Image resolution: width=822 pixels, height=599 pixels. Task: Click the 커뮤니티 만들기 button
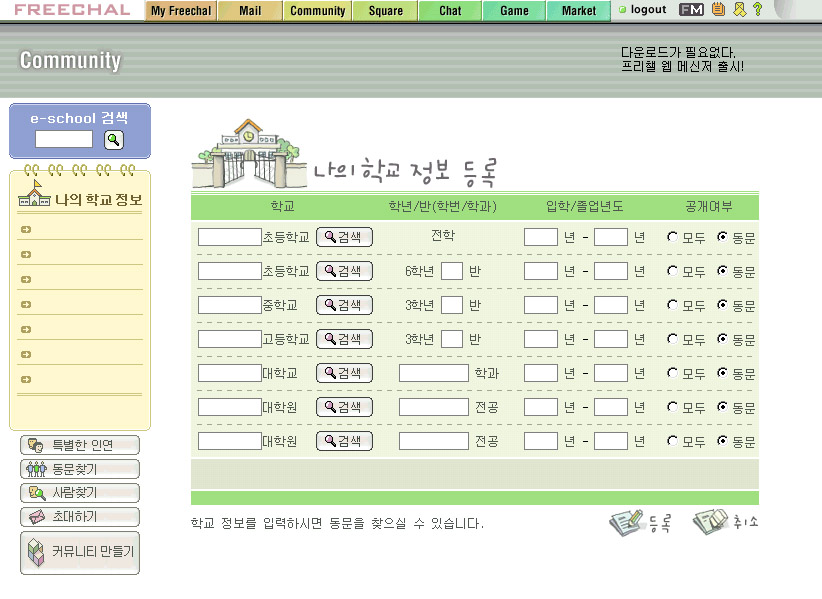coord(80,553)
